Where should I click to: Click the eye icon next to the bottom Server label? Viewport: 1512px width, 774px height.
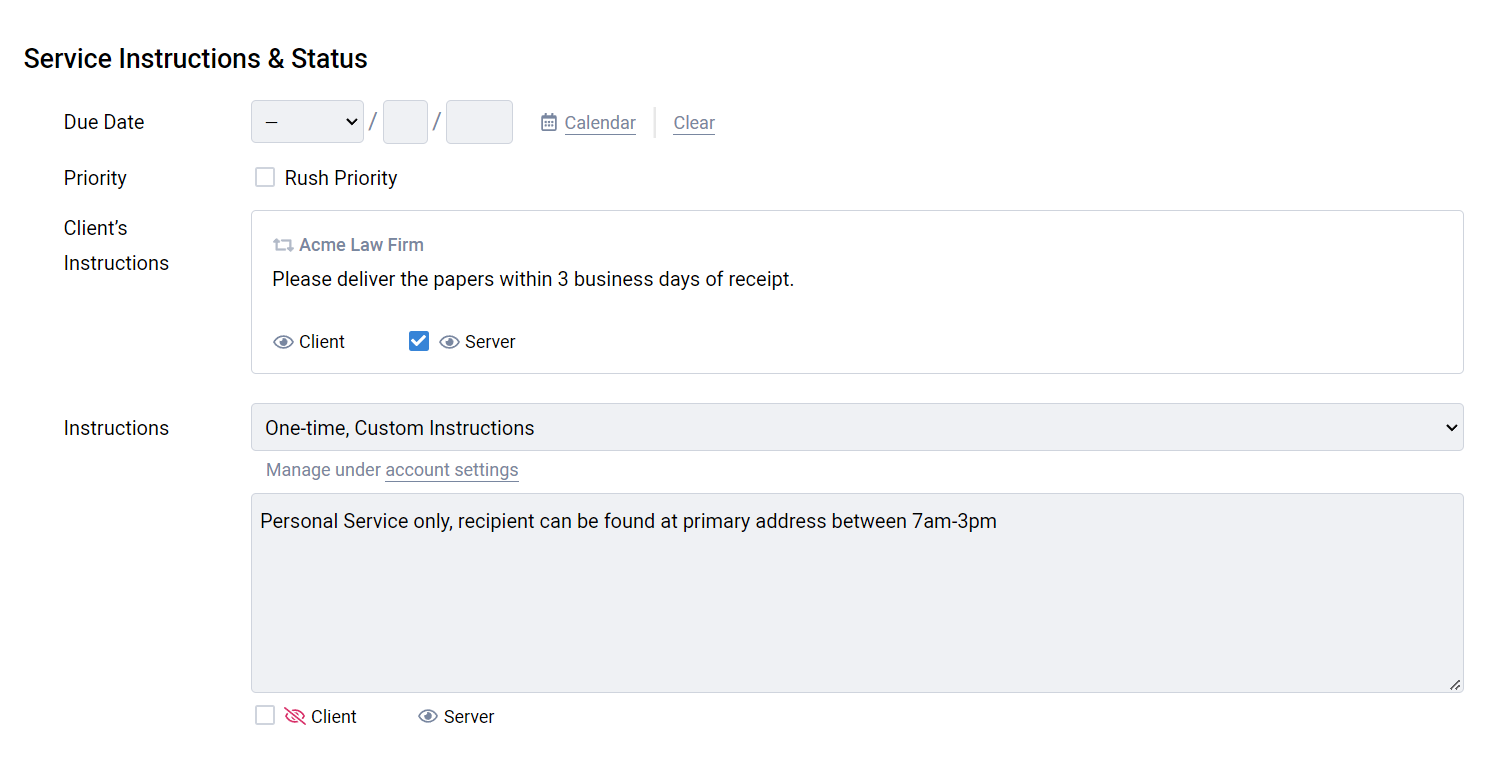coord(428,717)
